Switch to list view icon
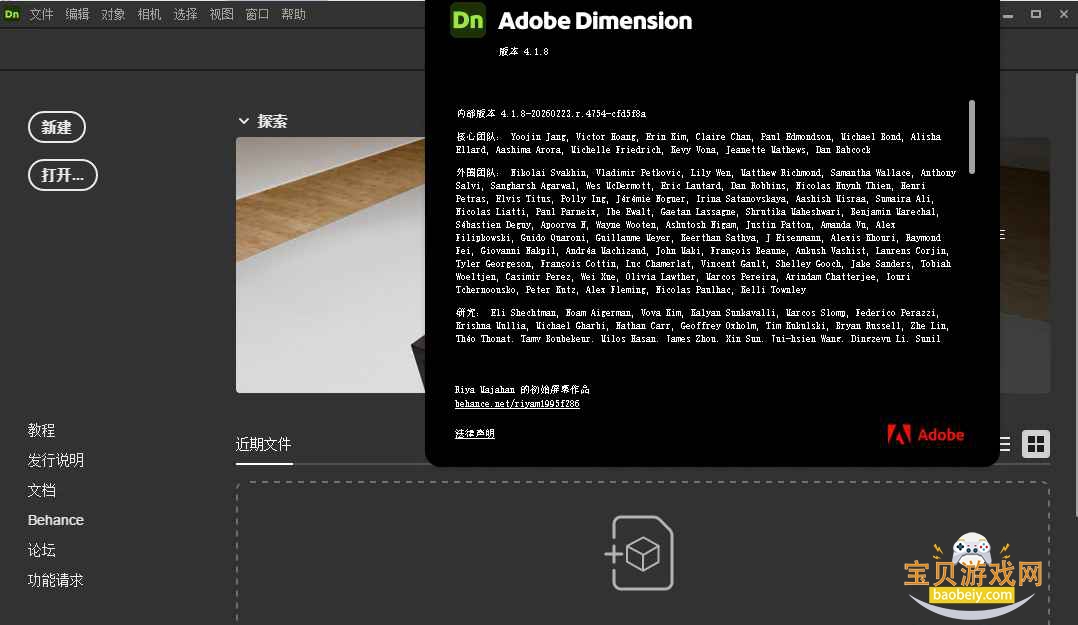The image size is (1078, 625). [1005, 444]
